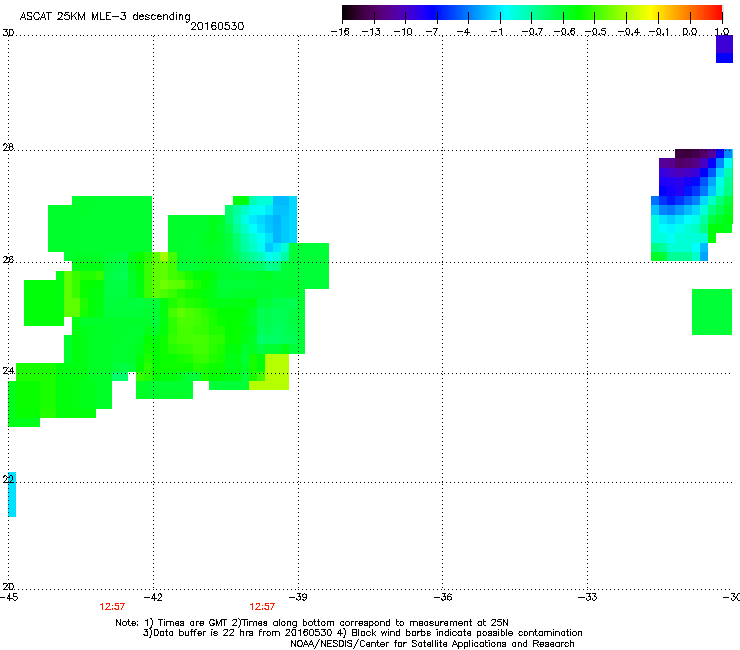This screenshot has width=740, height=650.
Task: Select the longitude label -42 on the bottom axis
Action: coord(153,597)
